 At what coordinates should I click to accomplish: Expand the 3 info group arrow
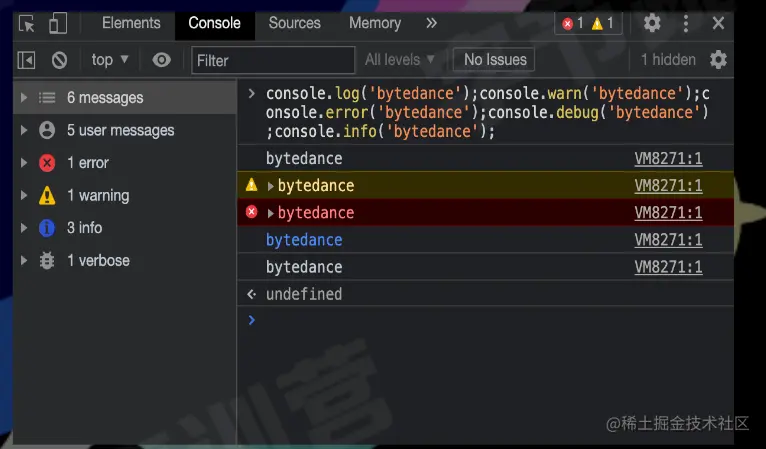point(23,228)
